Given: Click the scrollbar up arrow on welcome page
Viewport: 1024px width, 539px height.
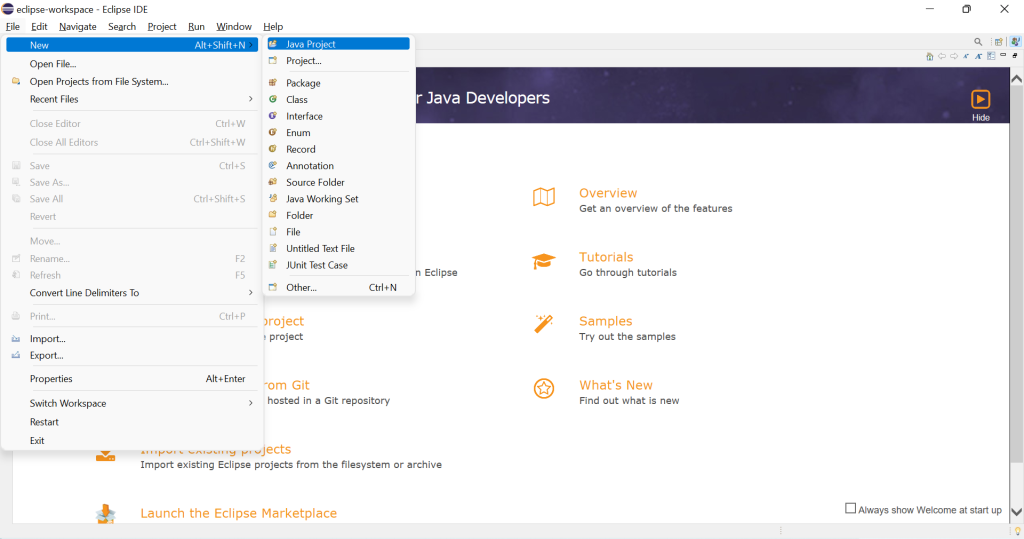Looking at the screenshot, I should click(x=1016, y=78).
